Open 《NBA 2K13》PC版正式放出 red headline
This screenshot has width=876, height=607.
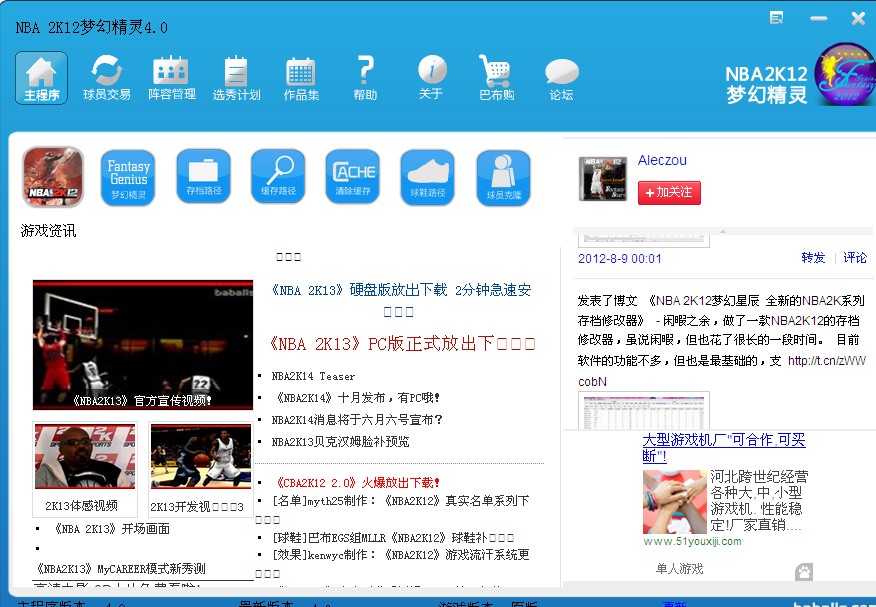pos(402,343)
